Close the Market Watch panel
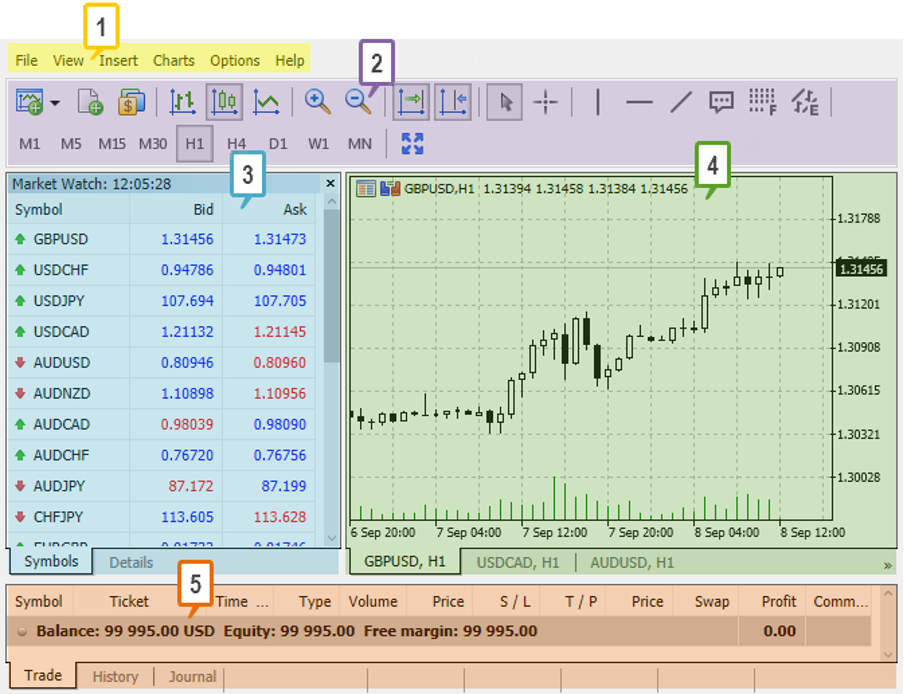Viewport: 904px width, 694px height. click(330, 184)
